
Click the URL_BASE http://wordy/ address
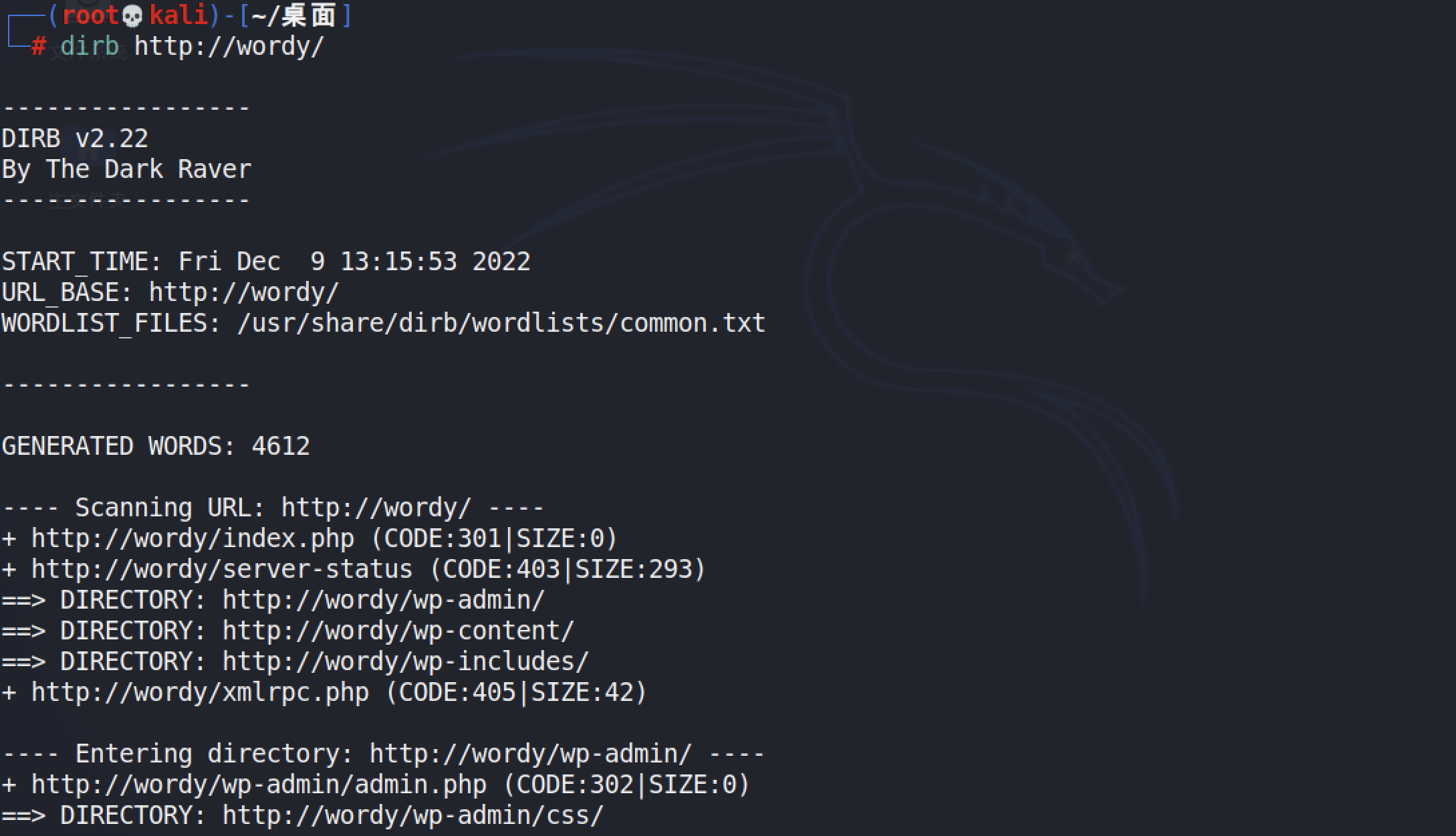(244, 292)
